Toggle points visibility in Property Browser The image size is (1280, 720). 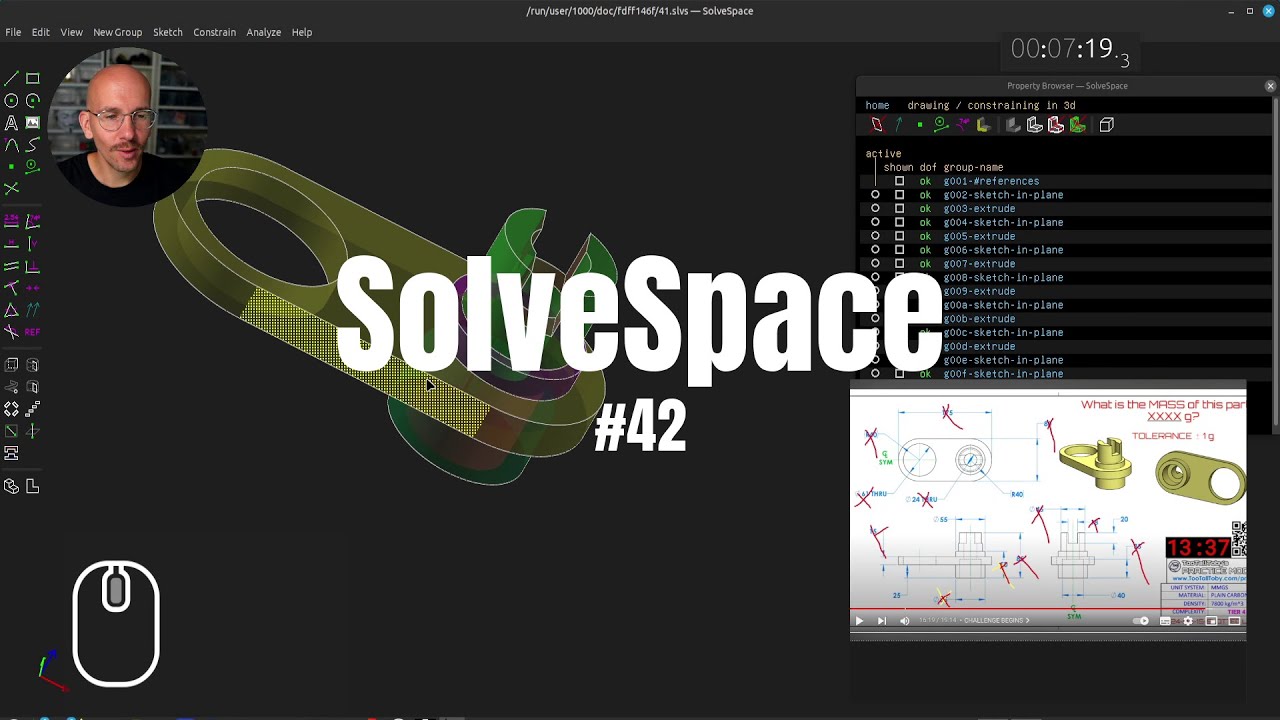(919, 125)
